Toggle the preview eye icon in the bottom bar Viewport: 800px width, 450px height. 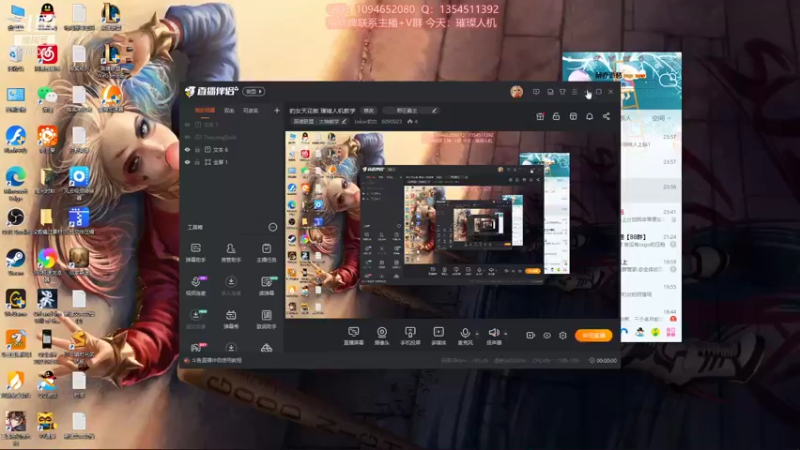pyautogui.click(x=546, y=335)
